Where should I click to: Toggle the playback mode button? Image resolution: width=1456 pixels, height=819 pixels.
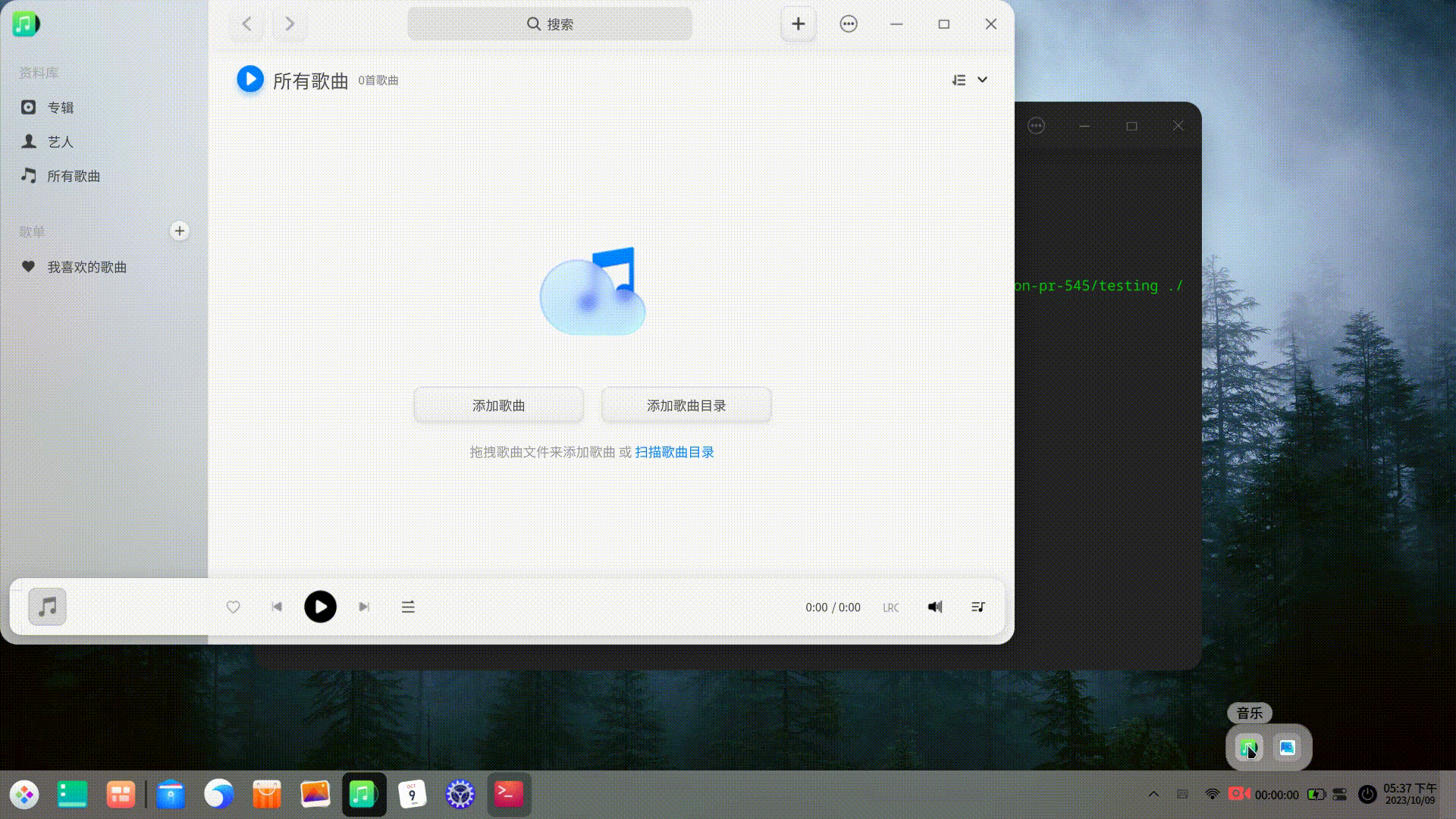point(407,607)
